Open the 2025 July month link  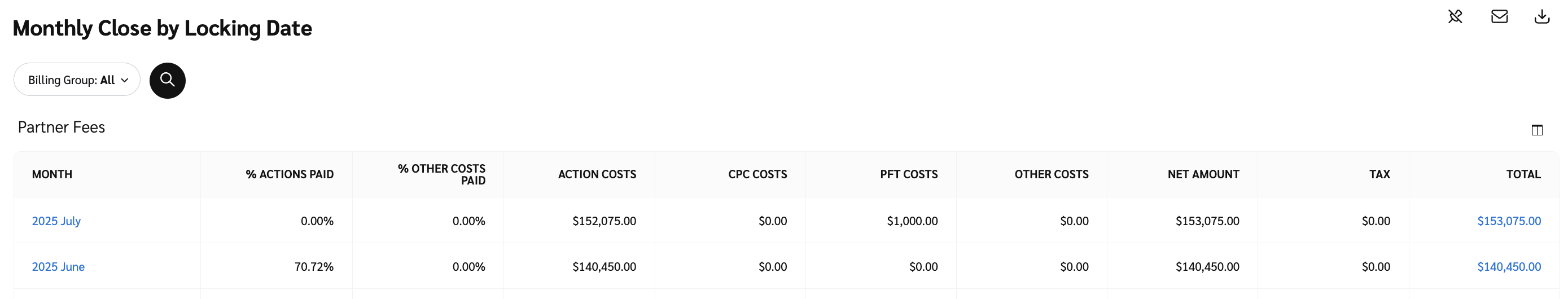[x=56, y=221]
